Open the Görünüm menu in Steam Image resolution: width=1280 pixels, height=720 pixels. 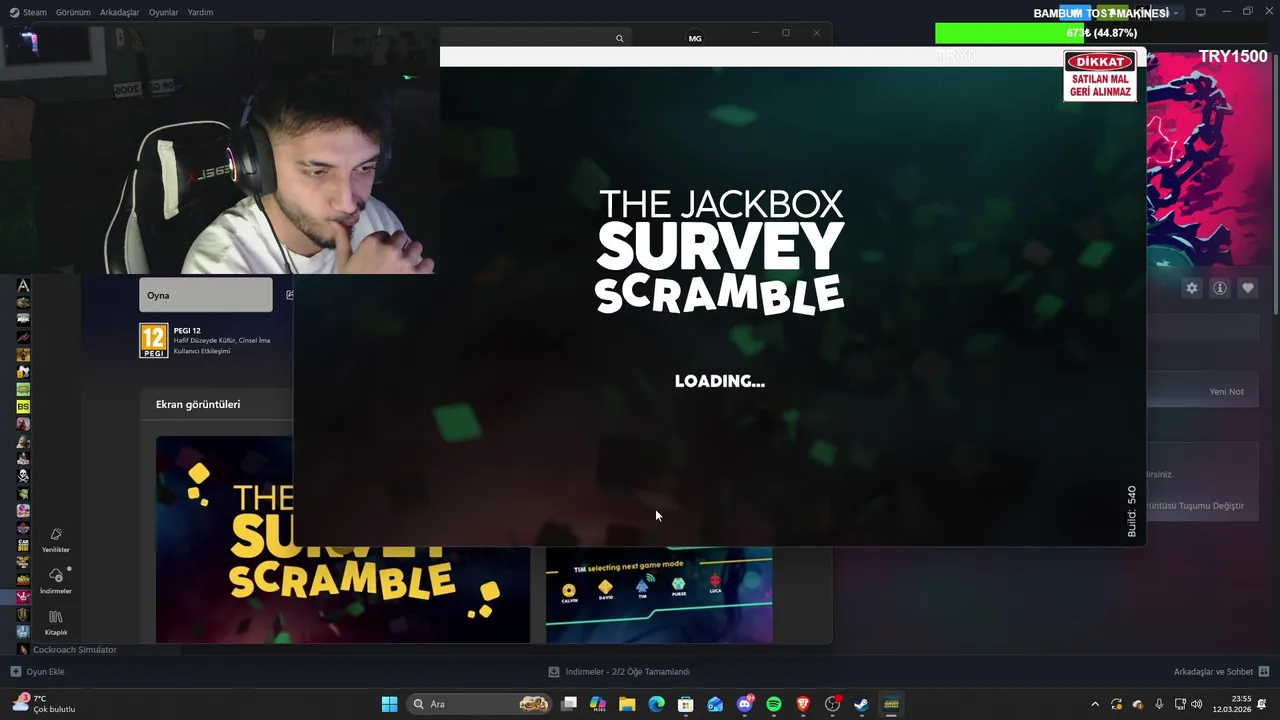73,12
